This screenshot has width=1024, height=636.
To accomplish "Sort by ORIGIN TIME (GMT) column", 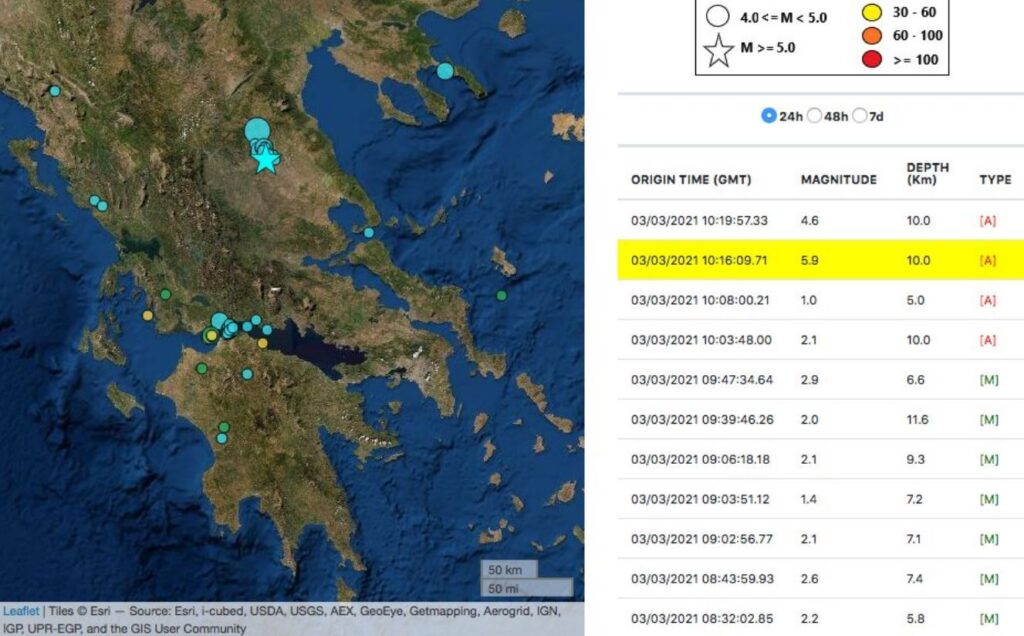I will point(691,180).
